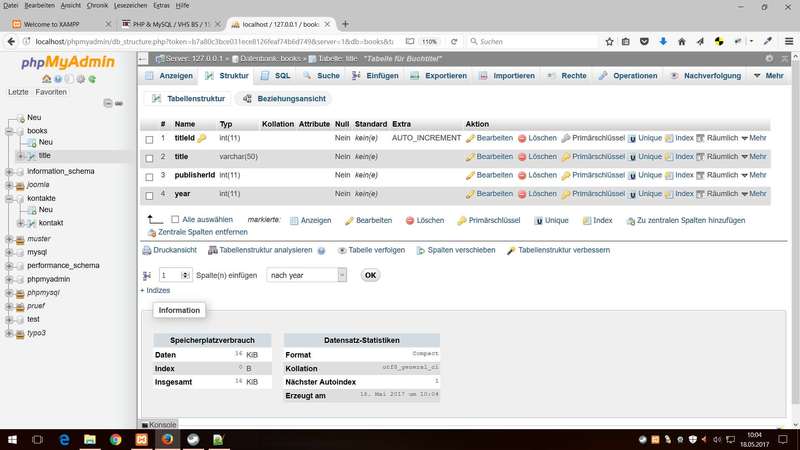Viewport: 800px width, 450px height.
Task: Open phpMyAdmin settings gear in sidebar
Action: coord(81,79)
